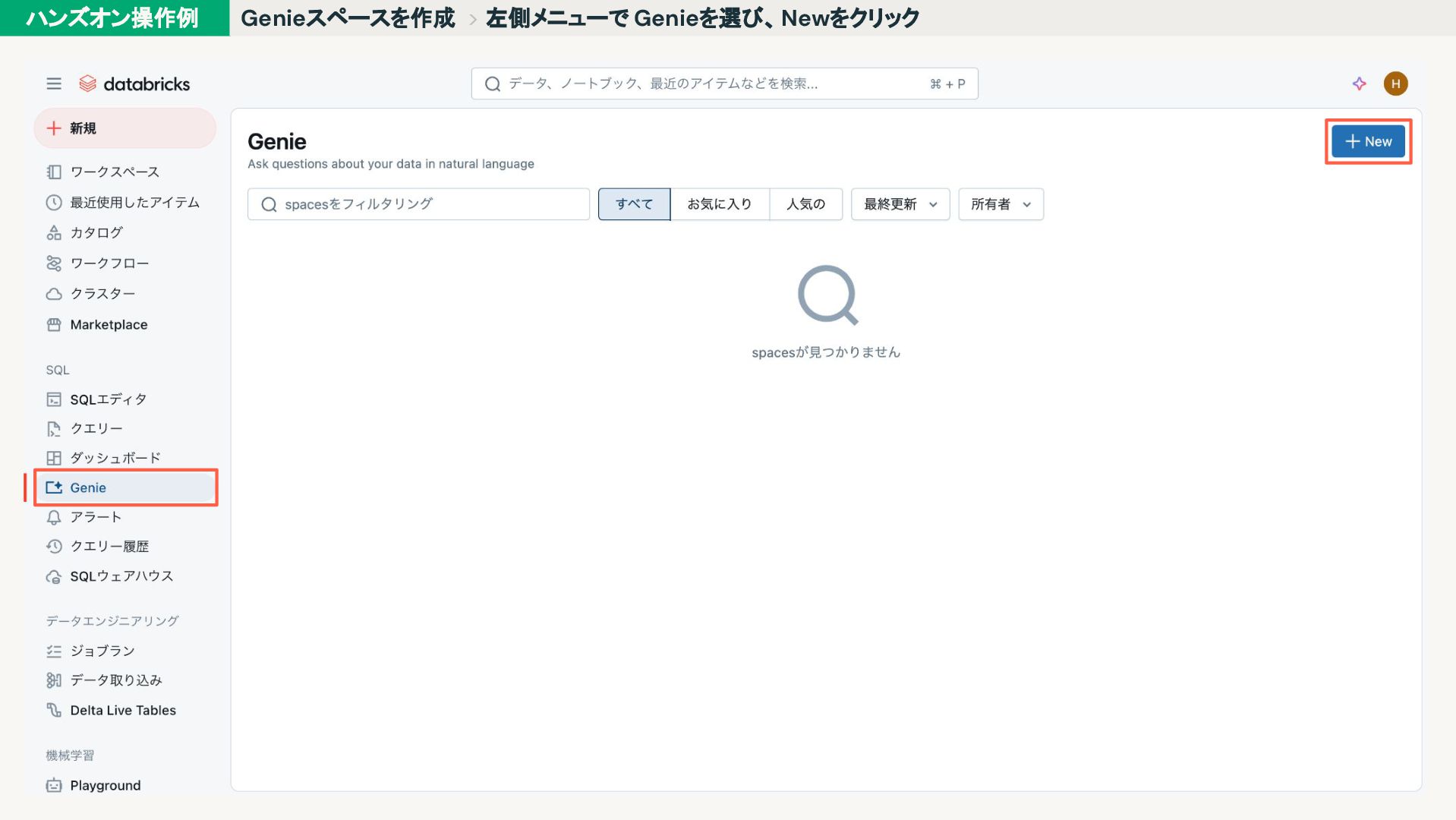Click the Genie sparkle icon in sidebar
This screenshot has height=820, width=1456.
[54, 487]
